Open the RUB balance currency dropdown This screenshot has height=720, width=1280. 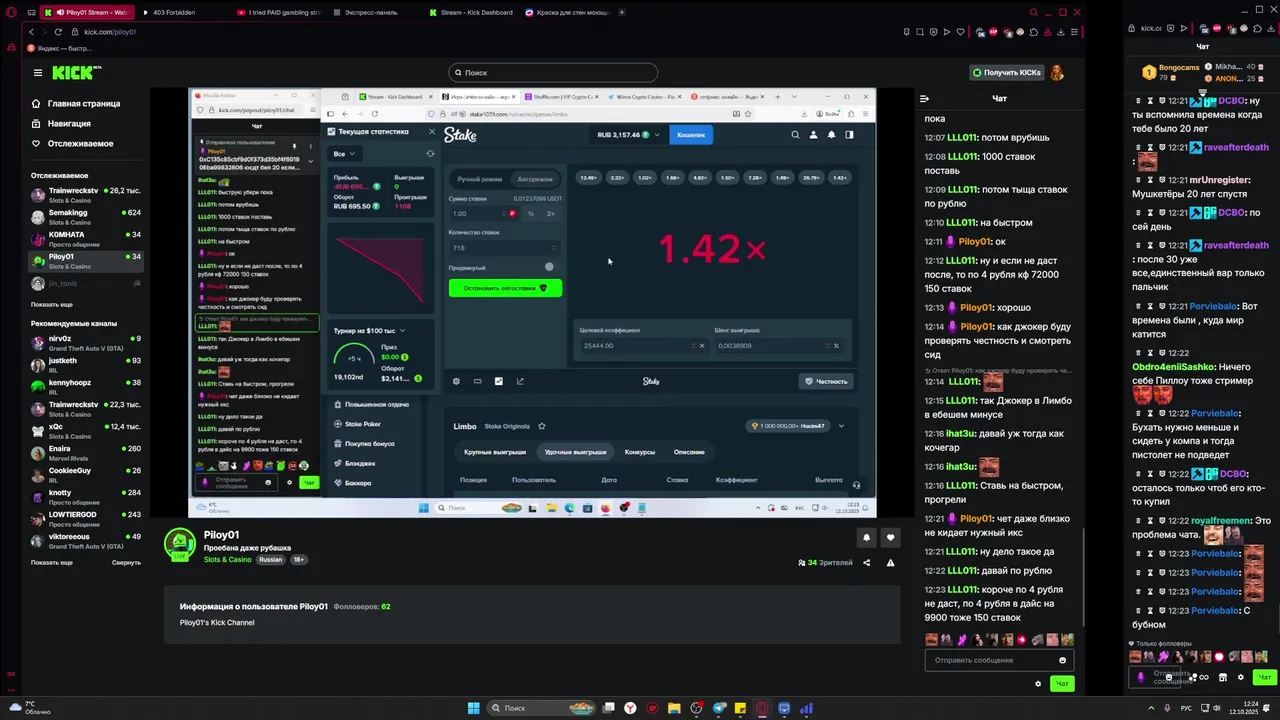click(x=629, y=134)
